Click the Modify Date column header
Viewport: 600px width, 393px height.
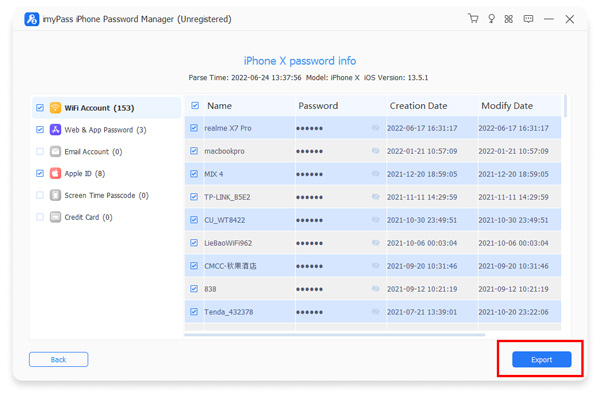coord(507,106)
